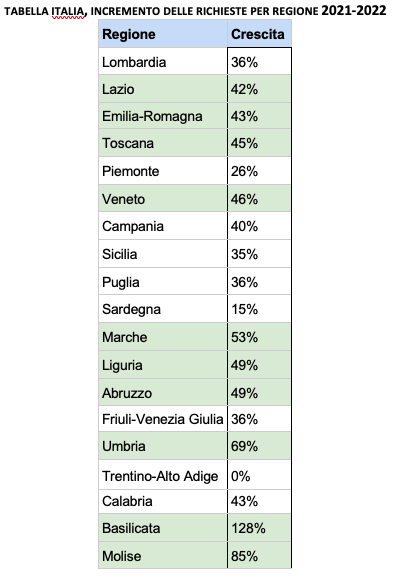Click the Campania region cell
Image resolution: width=397 pixels, height=579 pixels.
pyautogui.click(x=163, y=226)
